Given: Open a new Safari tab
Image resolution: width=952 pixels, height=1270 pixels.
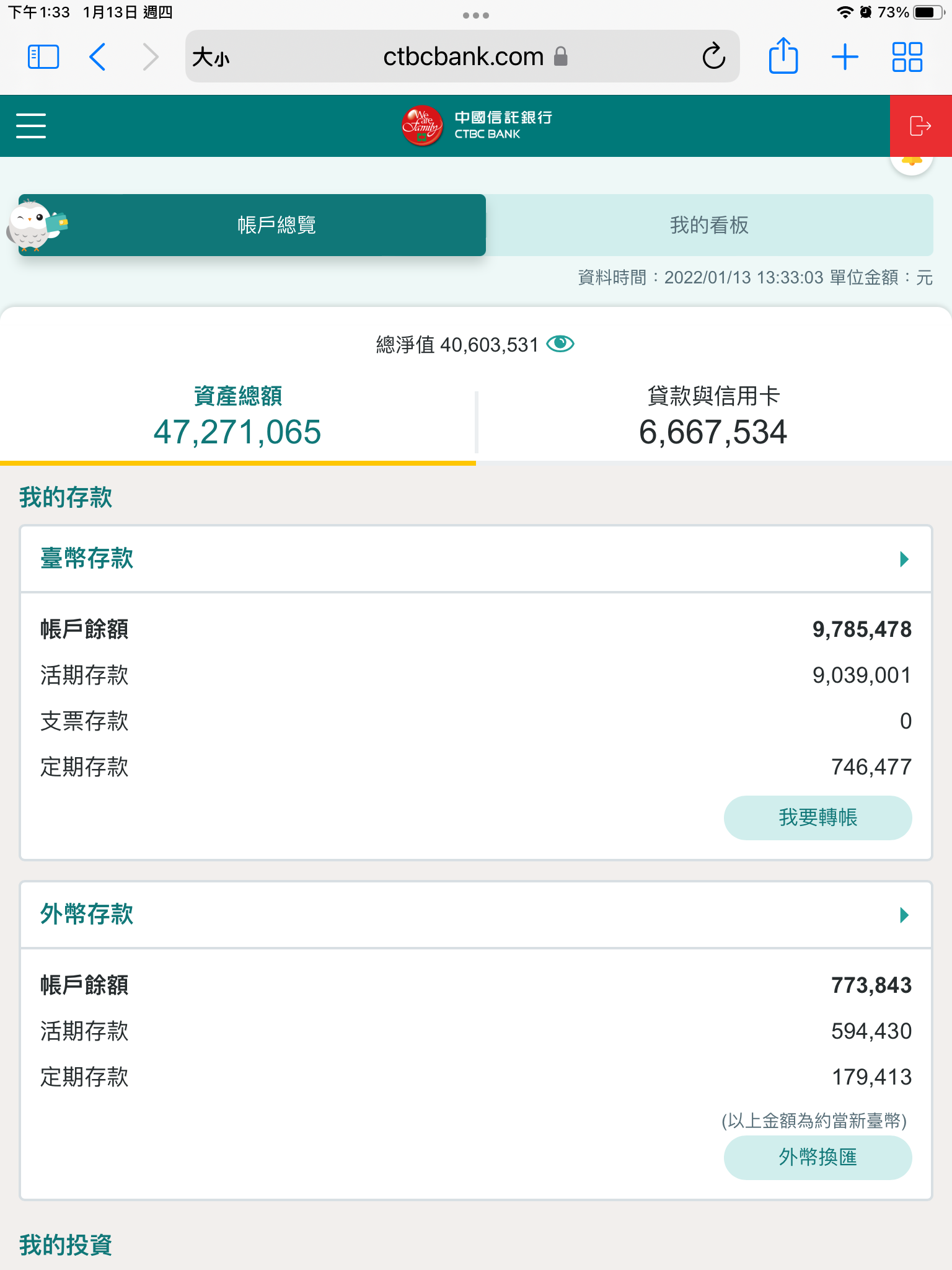Looking at the screenshot, I should [845, 57].
